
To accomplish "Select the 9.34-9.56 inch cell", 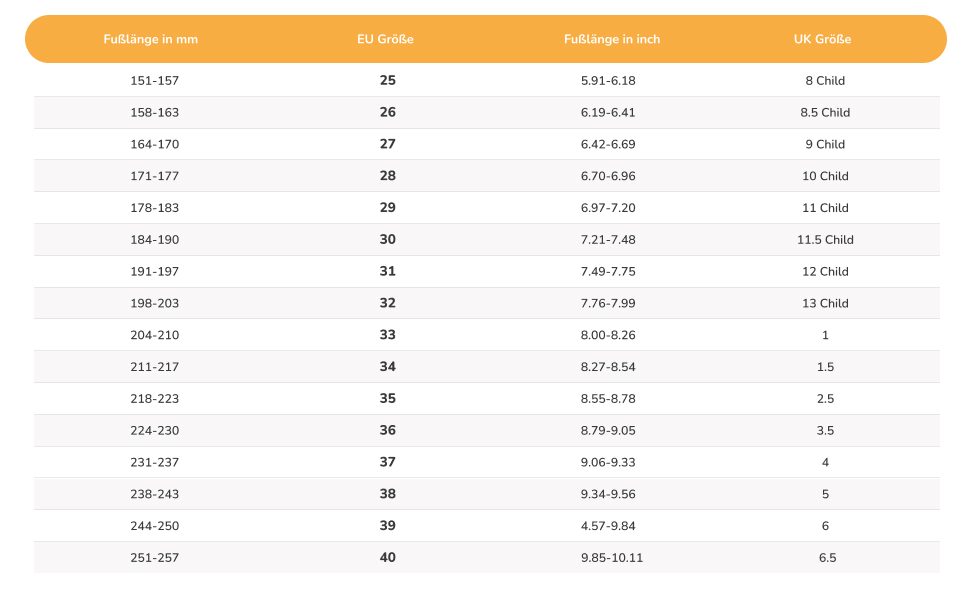I will (608, 494).
